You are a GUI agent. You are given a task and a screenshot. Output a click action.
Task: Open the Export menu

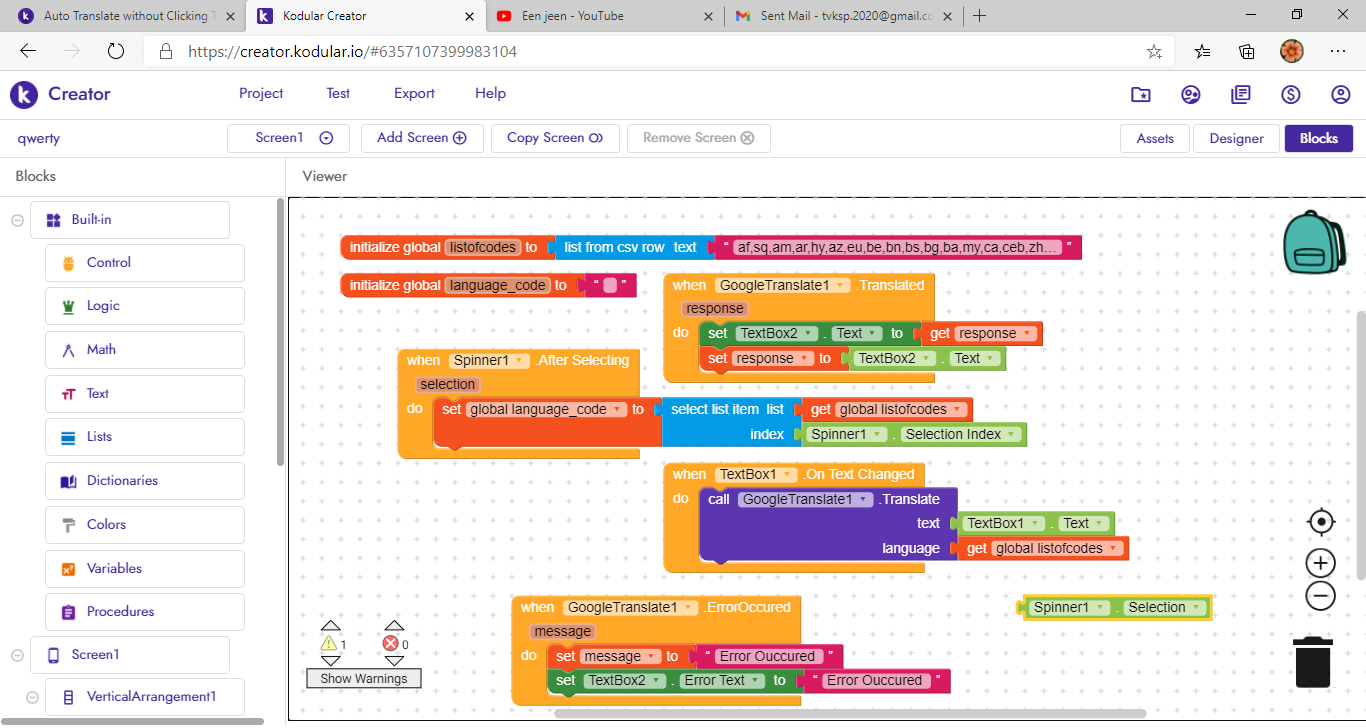[x=414, y=93]
